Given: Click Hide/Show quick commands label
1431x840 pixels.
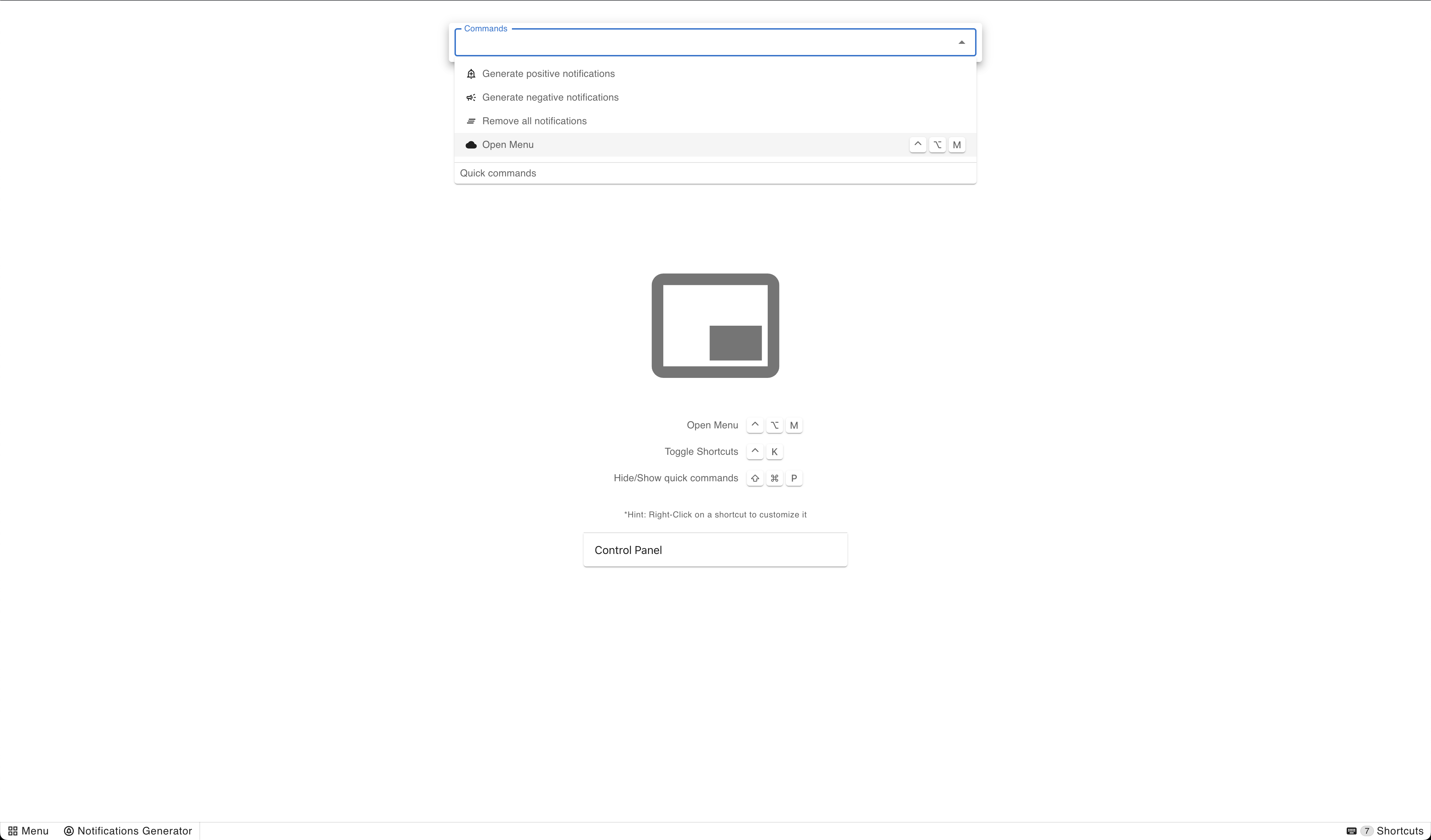Looking at the screenshot, I should click(676, 478).
